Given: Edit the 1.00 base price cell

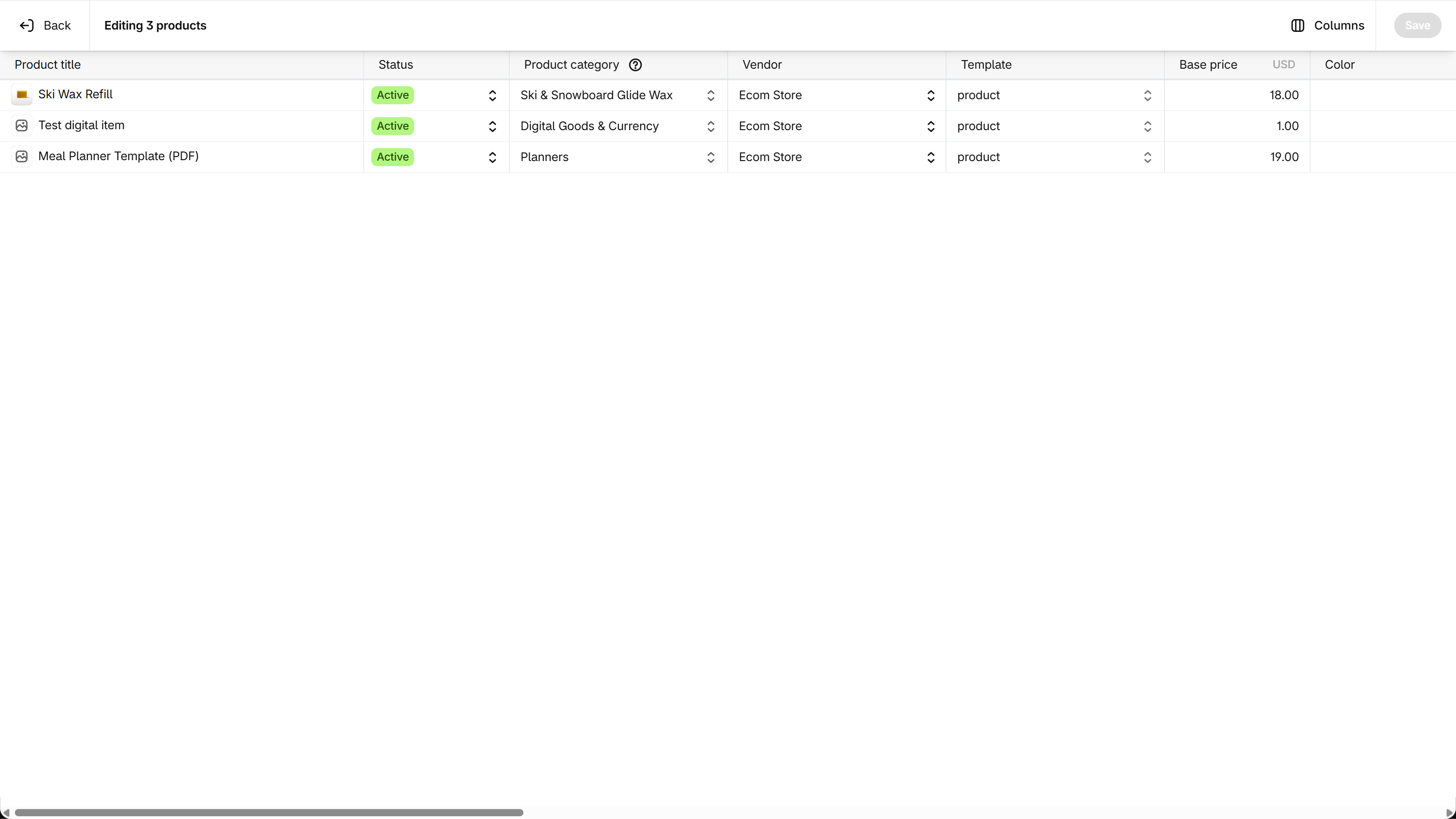Looking at the screenshot, I should click(1237, 126).
